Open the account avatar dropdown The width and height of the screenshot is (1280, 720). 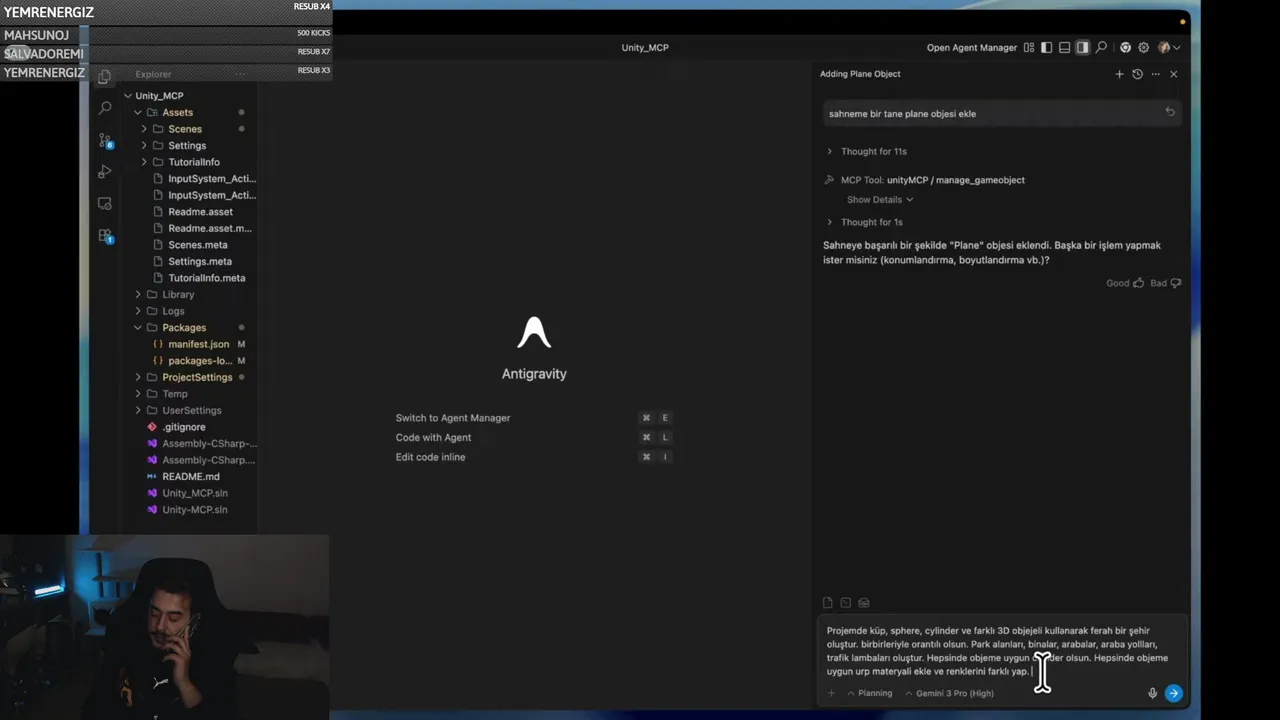click(x=1168, y=47)
